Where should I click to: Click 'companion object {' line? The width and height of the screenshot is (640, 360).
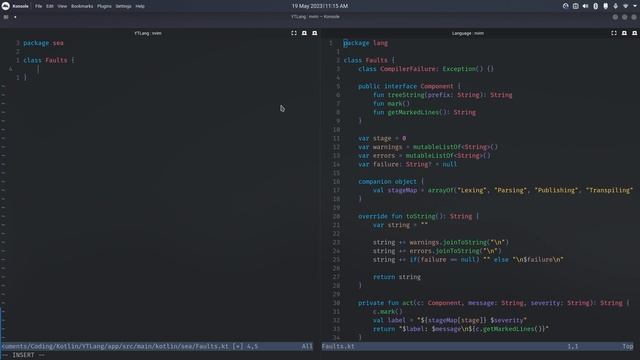(x=391, y=182)
